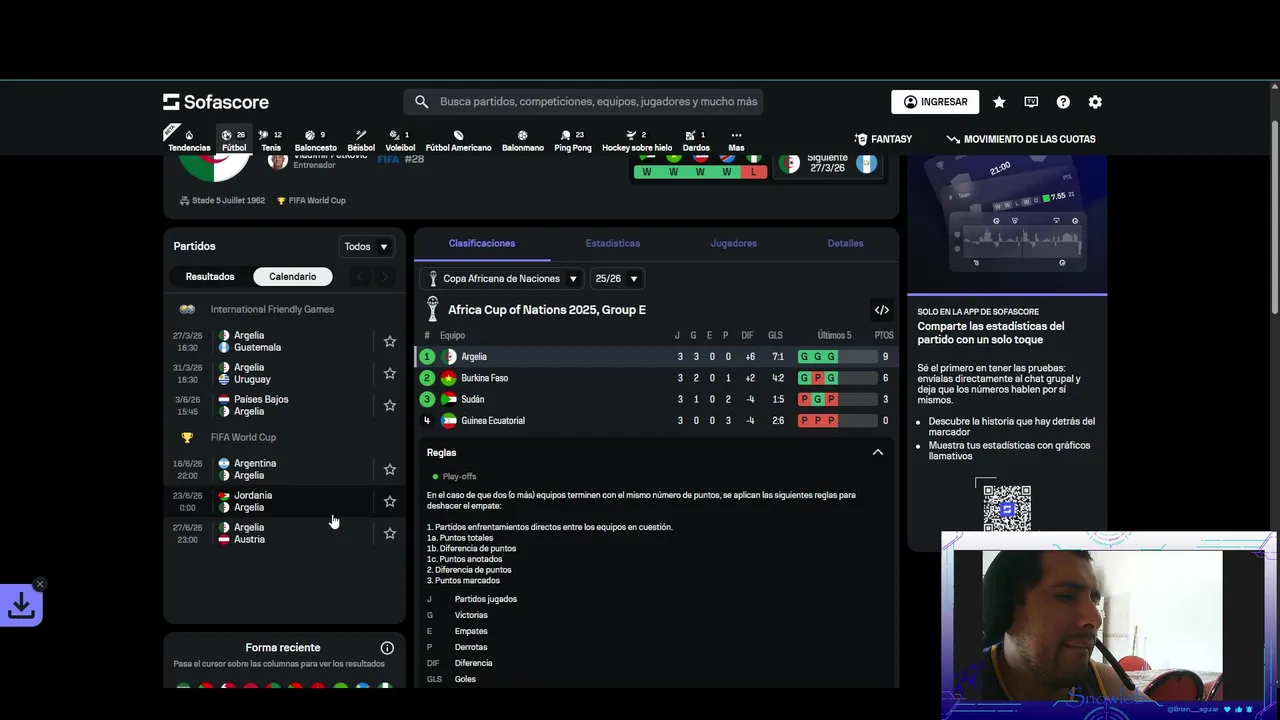Screen dimensions: 1280x720
Task: Open the help question mark icon
Action: pyautogui.click(x=1063, y=102)
